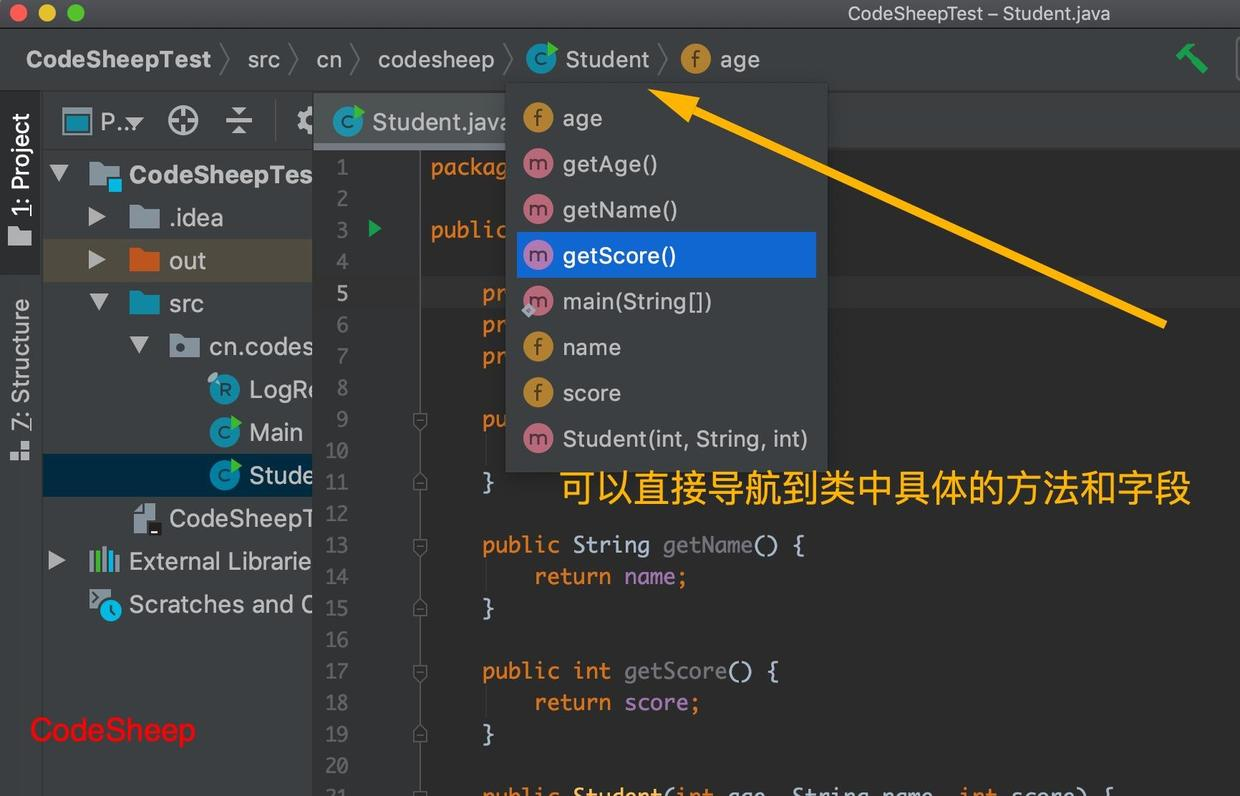
Task: Switch to the Z: Structure tool window tab
Action: click(x=20, y=378)
